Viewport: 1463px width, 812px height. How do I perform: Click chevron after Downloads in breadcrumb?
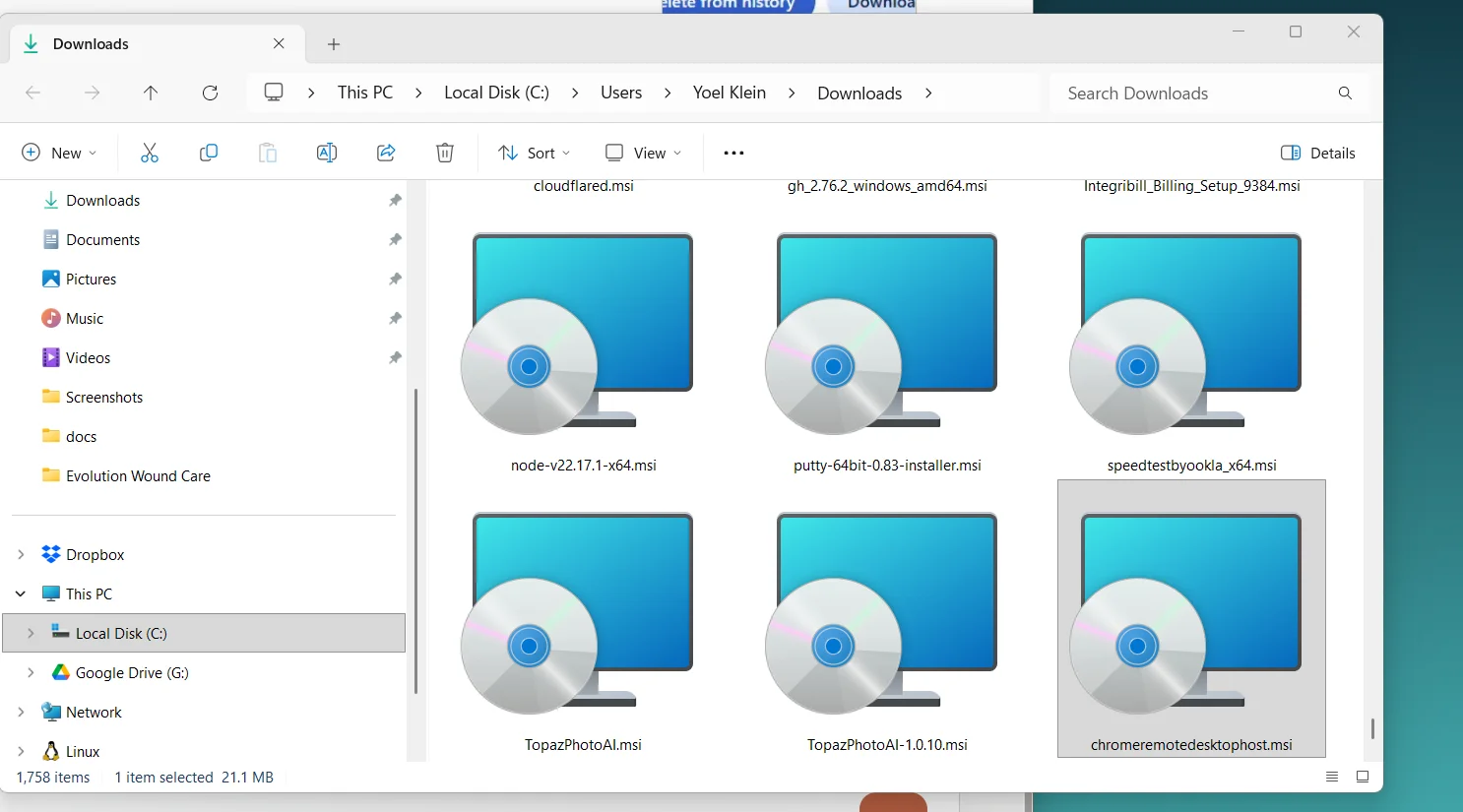[x=928, y=93]
